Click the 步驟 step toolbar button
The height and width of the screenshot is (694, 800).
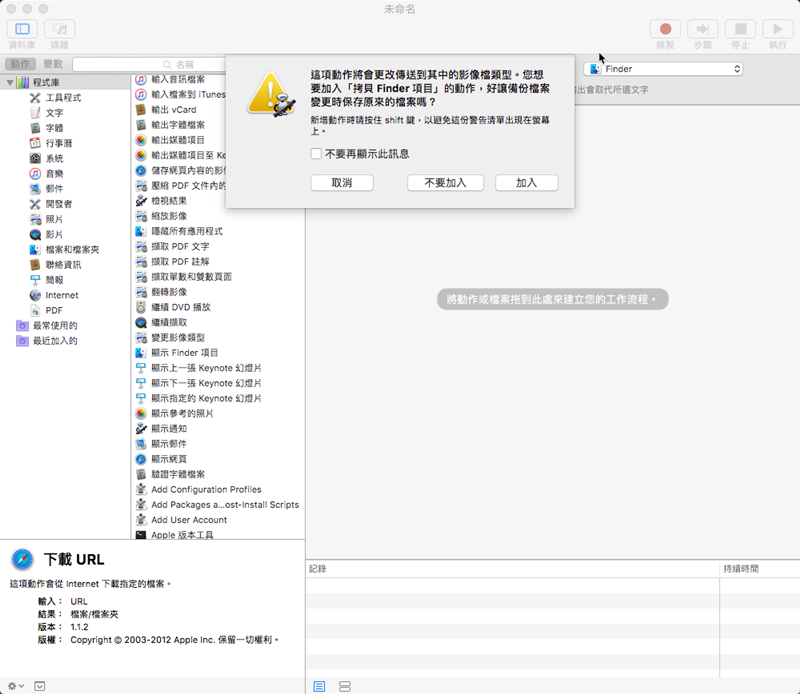pyautogui.click(x=703, y=29)
